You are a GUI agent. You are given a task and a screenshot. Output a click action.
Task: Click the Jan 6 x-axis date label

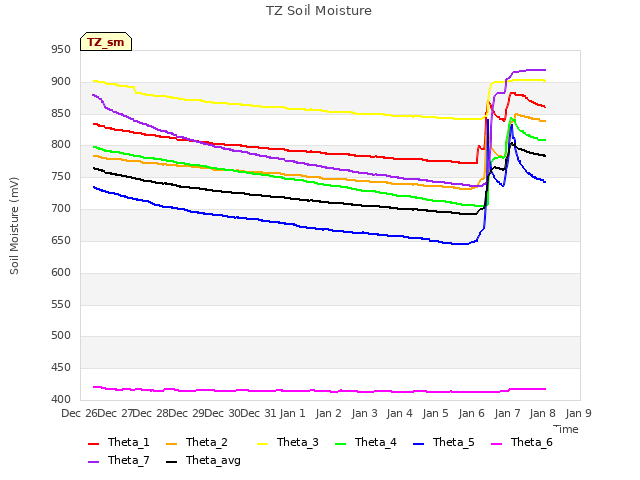pyautogui.click(x=471, y=413)
